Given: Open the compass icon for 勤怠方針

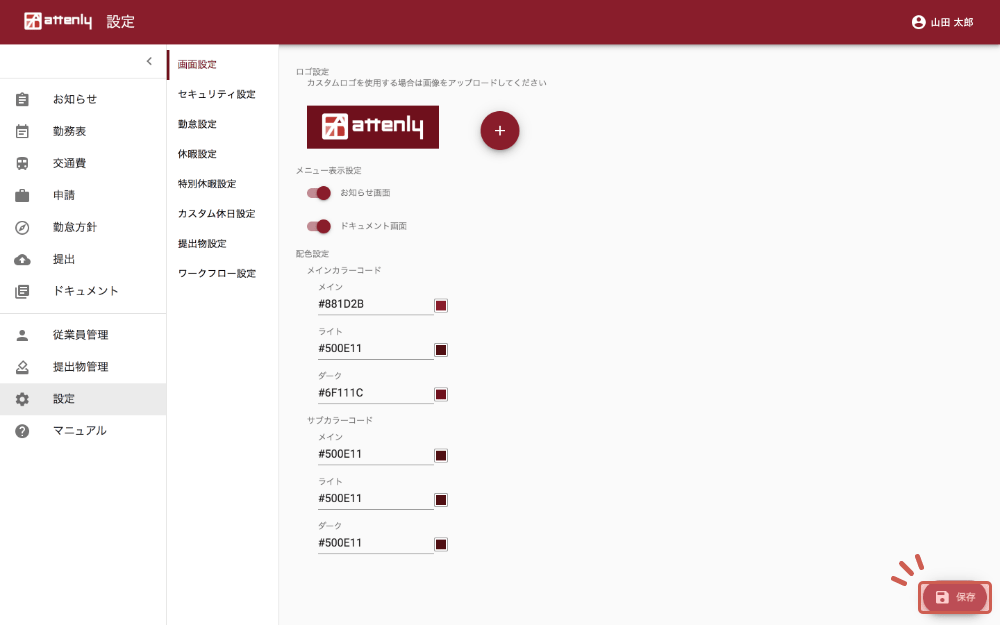Looking at the screenshot, I should point(22,227).
